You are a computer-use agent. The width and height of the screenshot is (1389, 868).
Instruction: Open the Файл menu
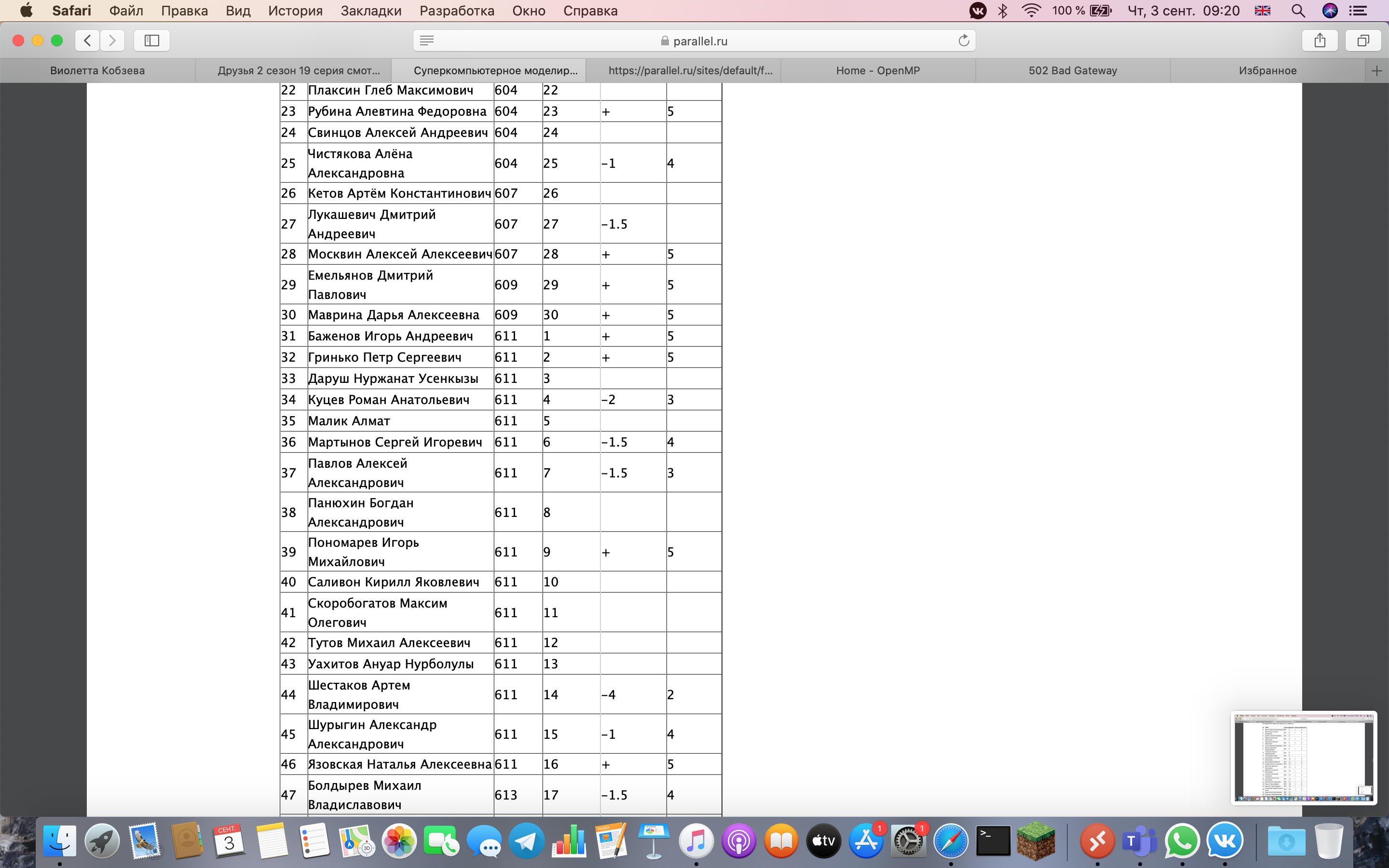[126, 10]
